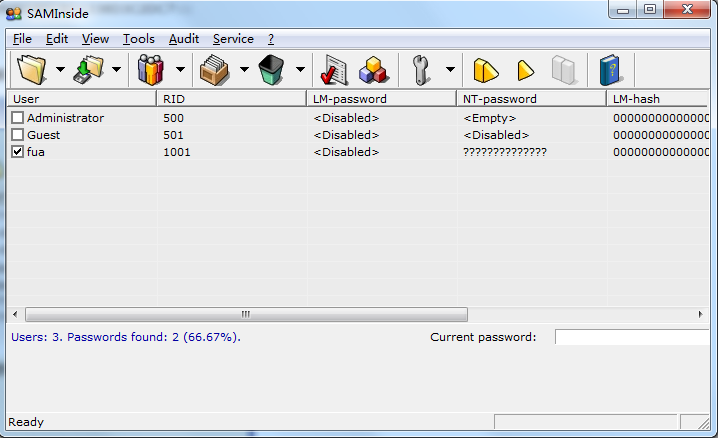This screenshot has width=718, height=442.
Task: Click the double yellow triangle attack icon
Action: [485, 70]
